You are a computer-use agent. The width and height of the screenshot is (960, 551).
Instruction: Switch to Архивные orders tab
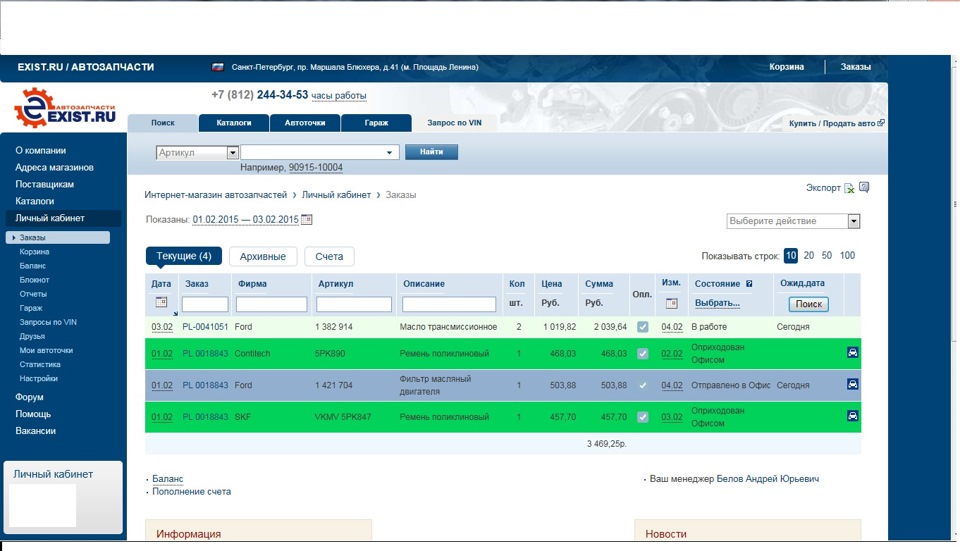click(263, 257)
